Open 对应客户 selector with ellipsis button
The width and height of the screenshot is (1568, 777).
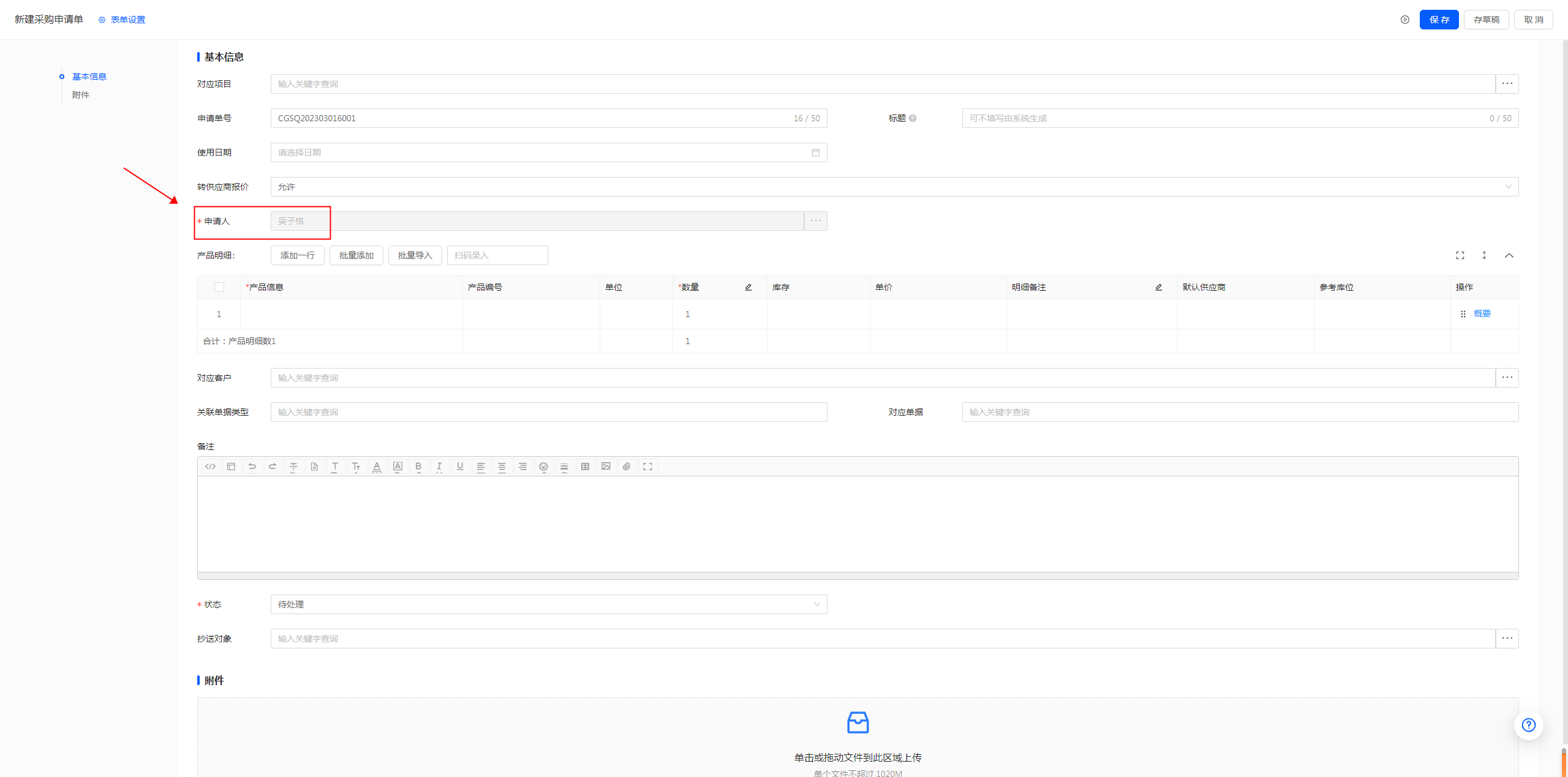tap(1507, 378)
